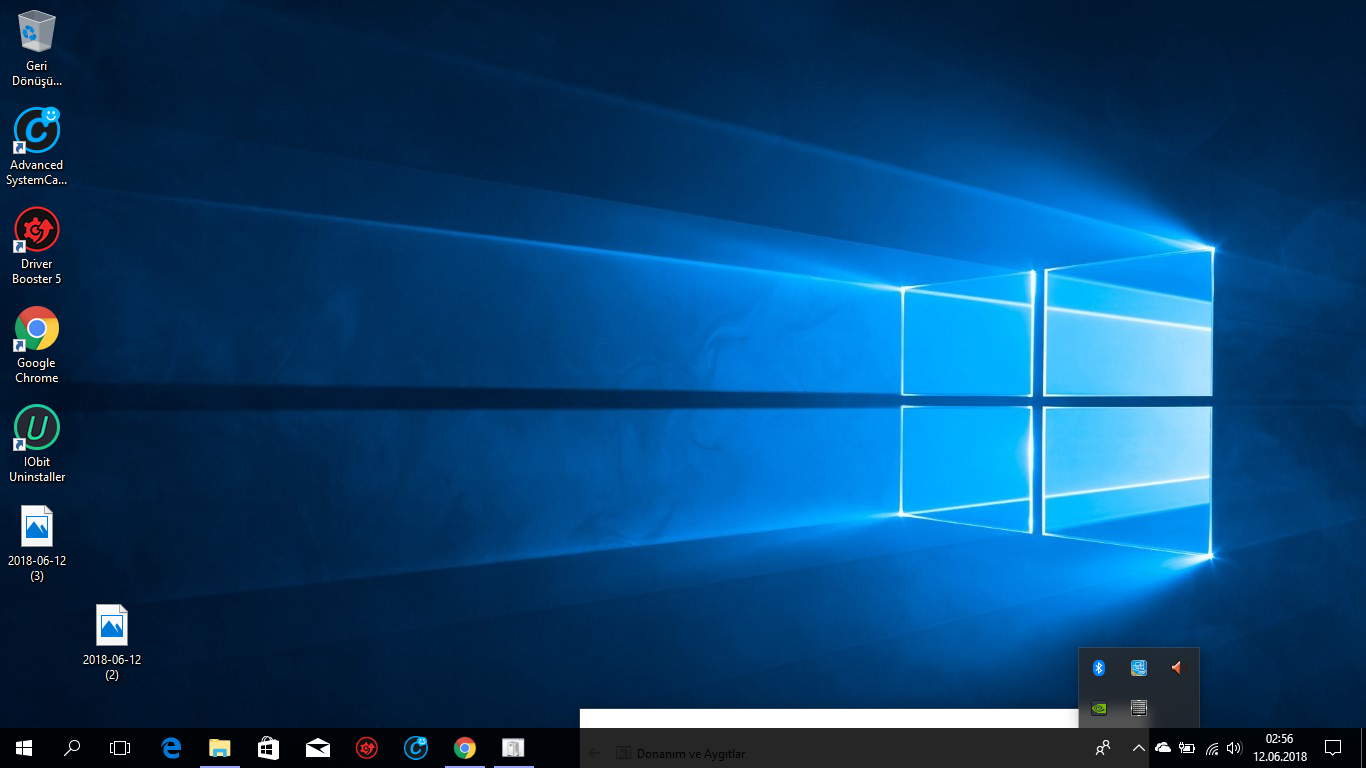This screenshot has height=768, width=1366.
Task: Select the image file 2018-06-12 (3)
Action: 37,543
